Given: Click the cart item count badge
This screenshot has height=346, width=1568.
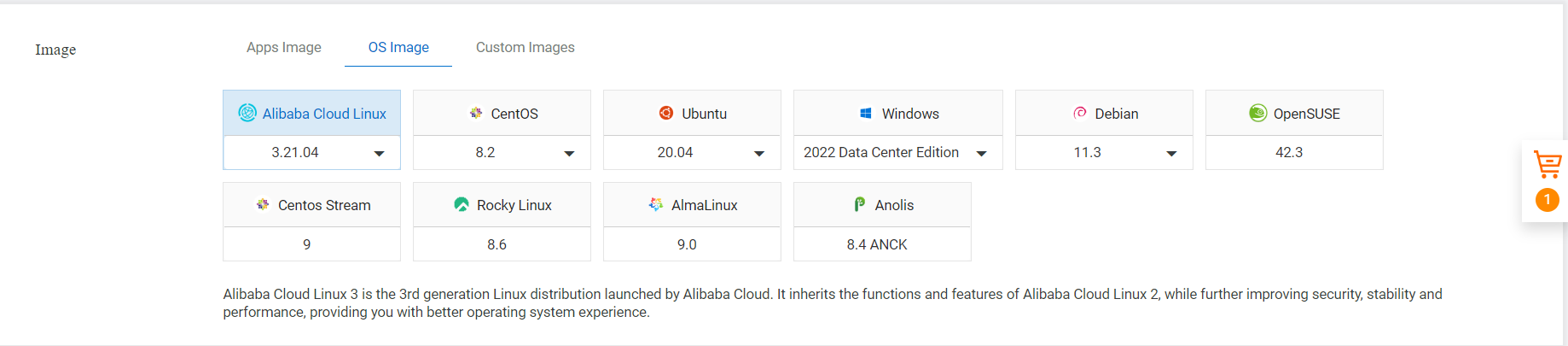Looking at the screenshot, I should [x=1547, y=200].
